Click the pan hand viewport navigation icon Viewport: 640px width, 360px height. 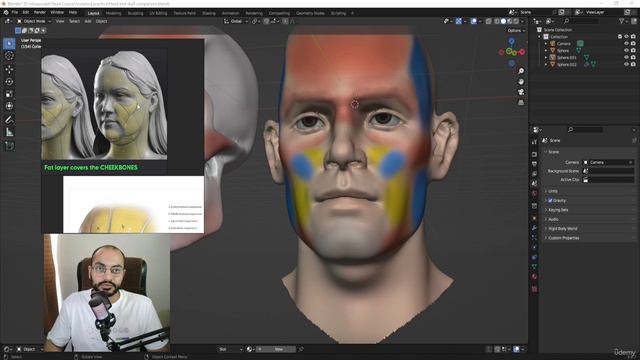pyautogui.click(x=521, y=82)
